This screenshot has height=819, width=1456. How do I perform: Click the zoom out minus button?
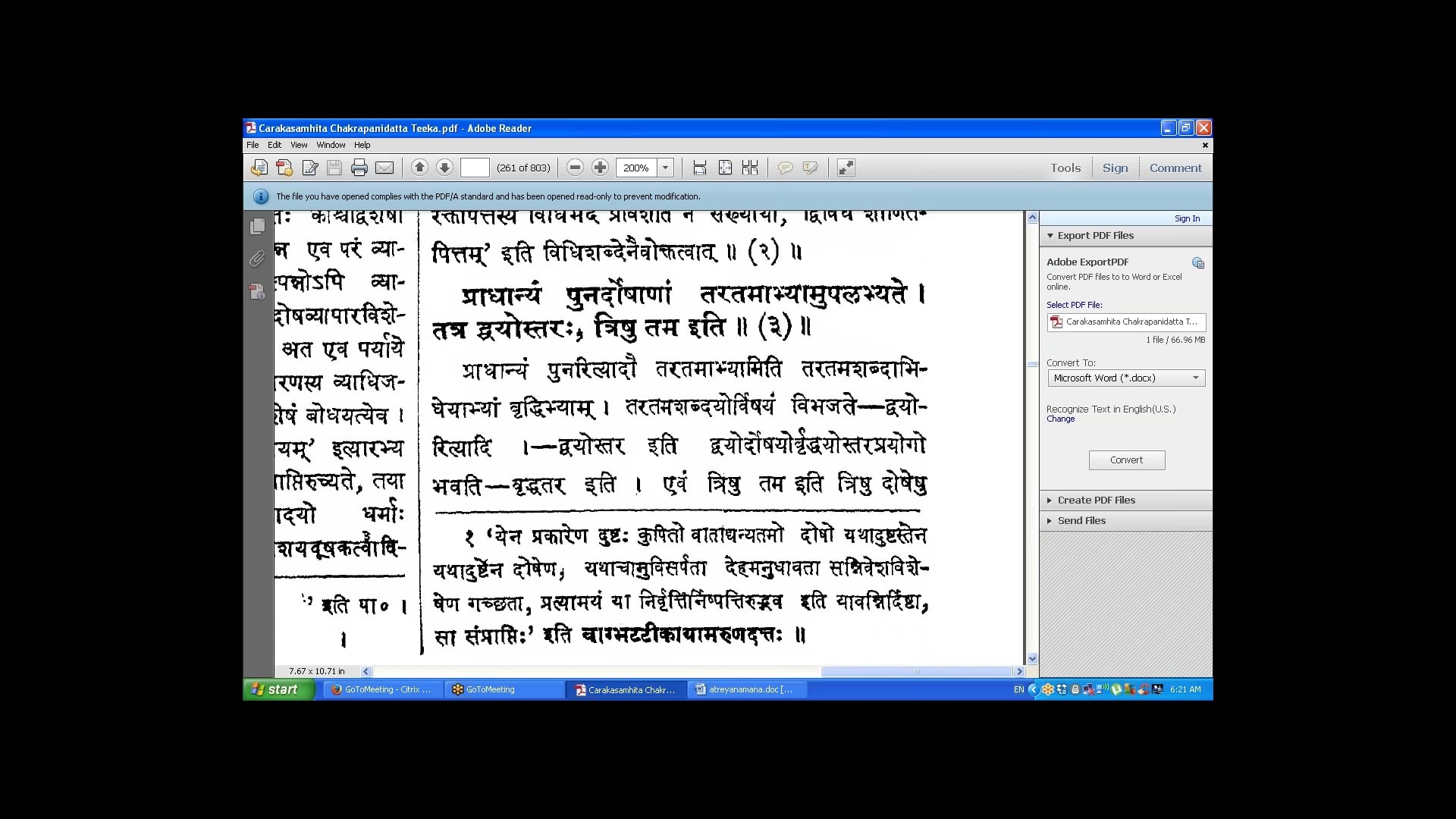(575, 168)
